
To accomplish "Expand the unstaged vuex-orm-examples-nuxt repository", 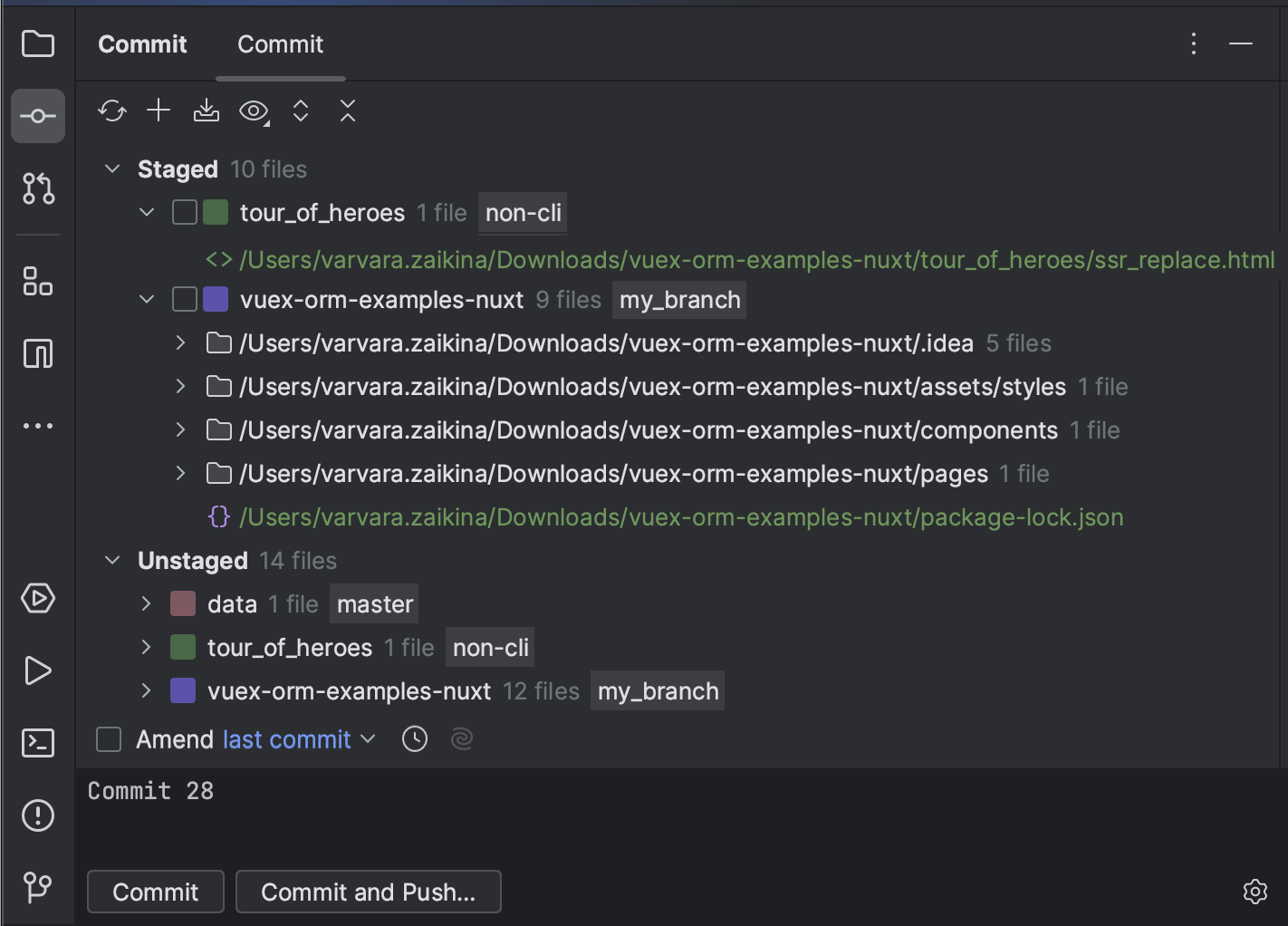I will [146, 690].
